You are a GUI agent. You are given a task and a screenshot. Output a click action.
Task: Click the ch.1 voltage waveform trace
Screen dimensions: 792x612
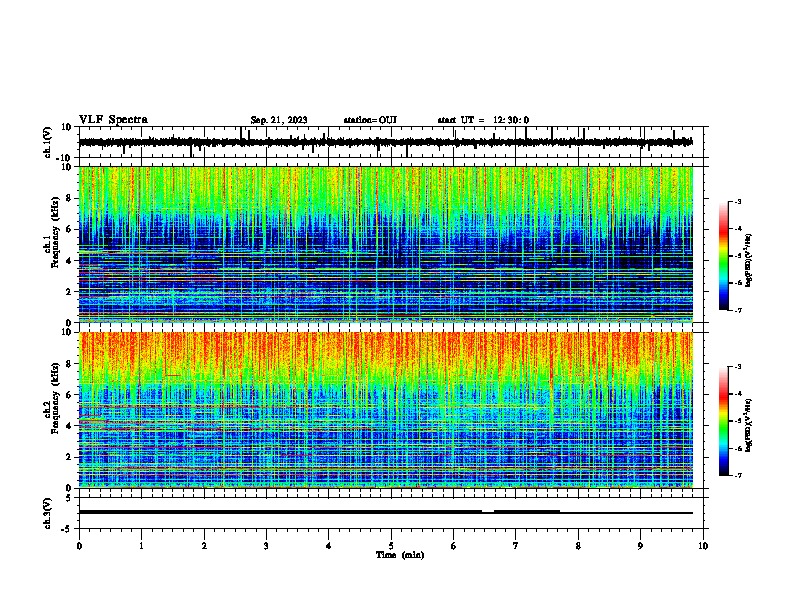coord(386,142)
